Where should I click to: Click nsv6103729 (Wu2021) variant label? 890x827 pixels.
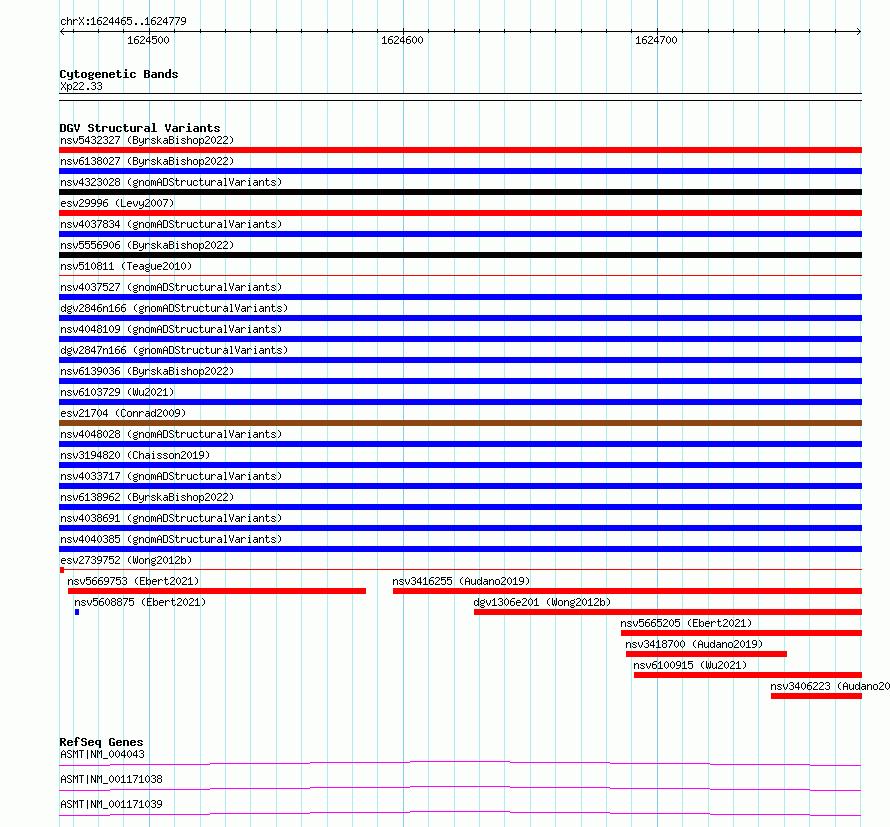tap(117, 392)
